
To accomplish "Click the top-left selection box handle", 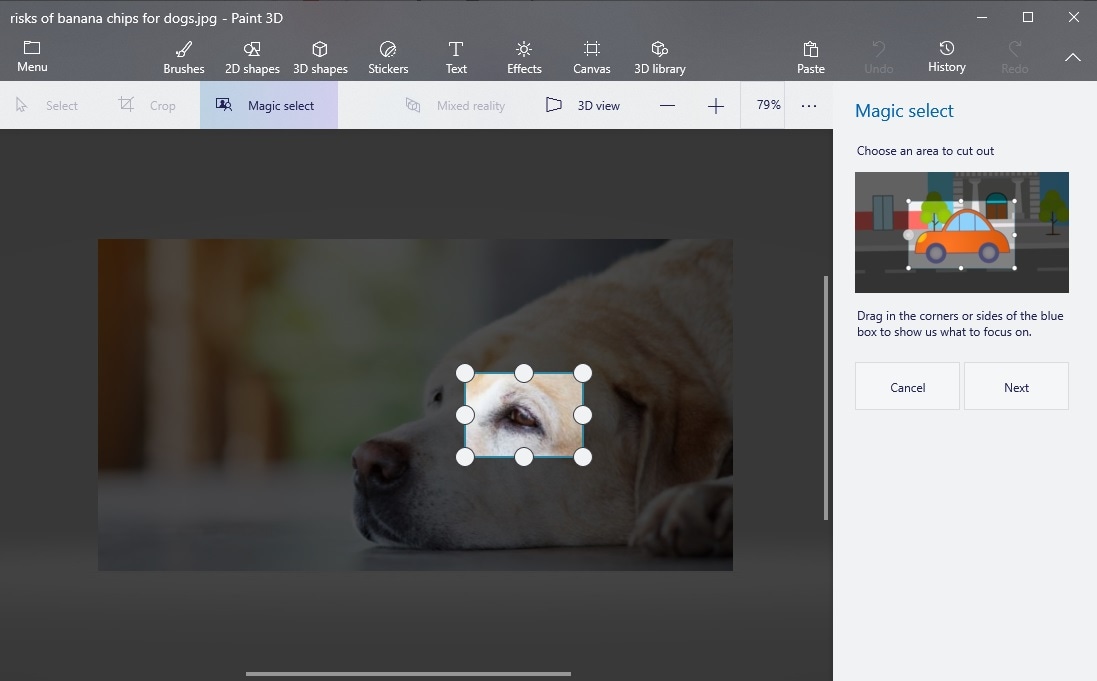I will 465,373.
